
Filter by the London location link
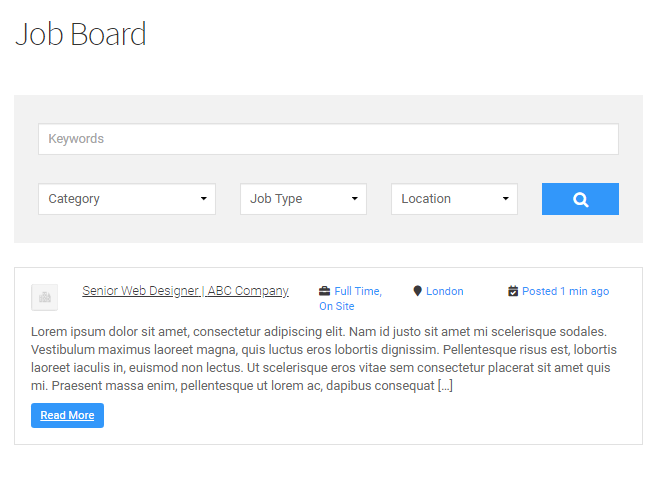tap(445, 291)
